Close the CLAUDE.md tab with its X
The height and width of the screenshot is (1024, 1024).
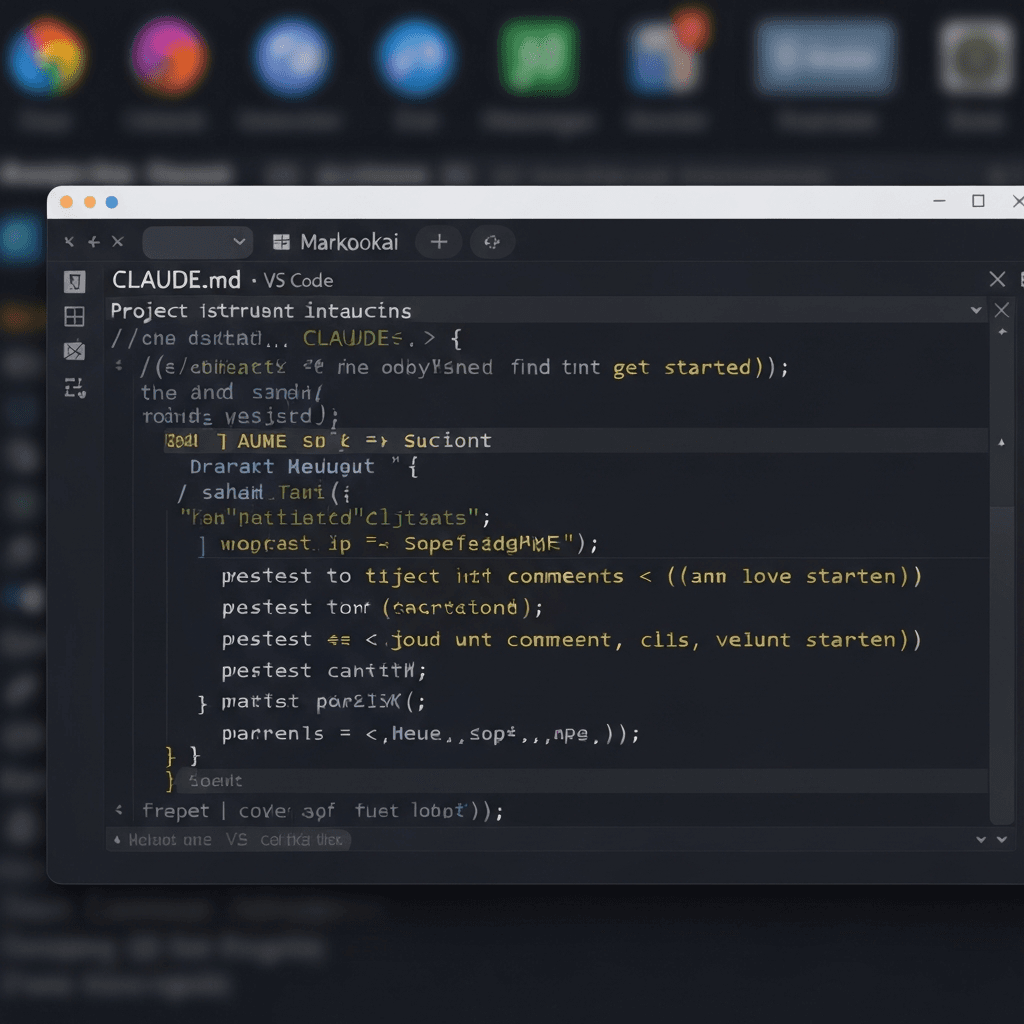pyautogui.click(x=997, y=279)
